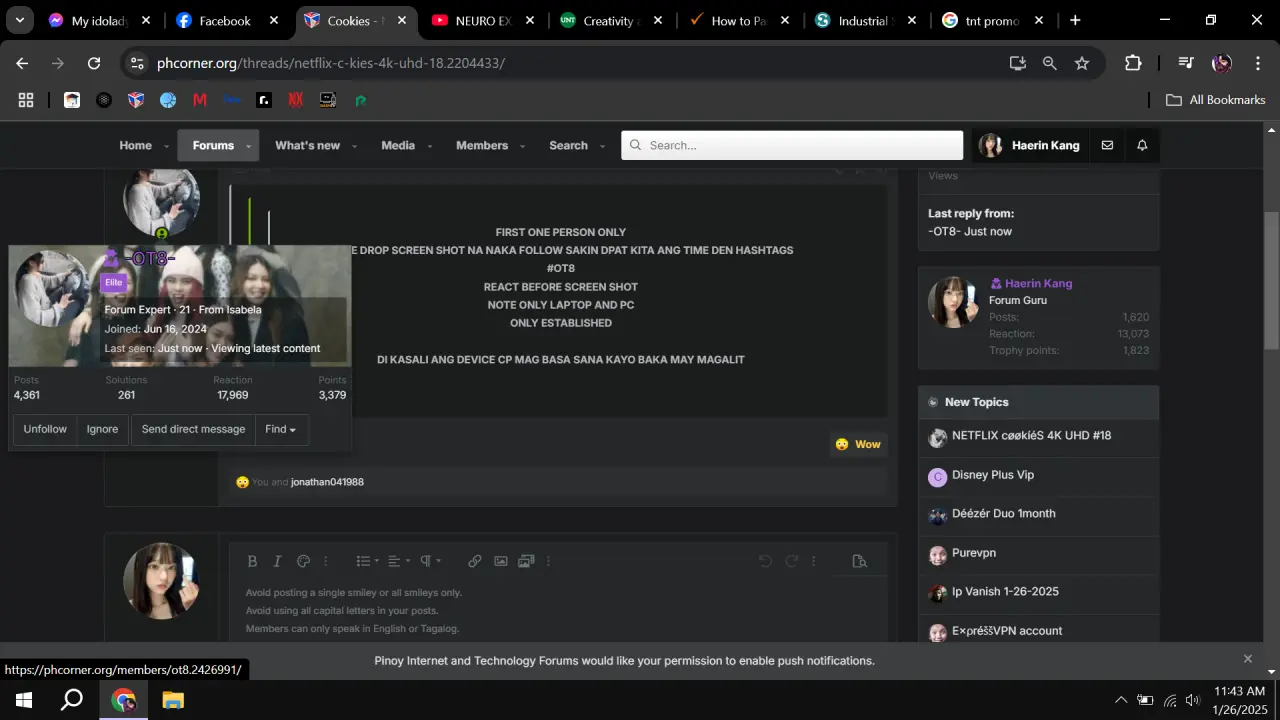1280x720 pixels.
Task: Open the paragraph format dropdown
Action: (430, 561)
